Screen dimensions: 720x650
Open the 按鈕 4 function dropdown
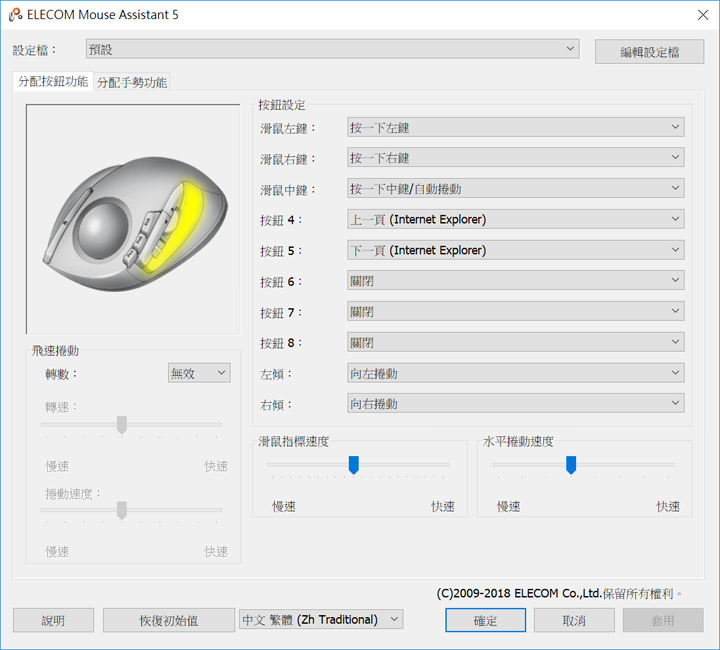[516, 219]
